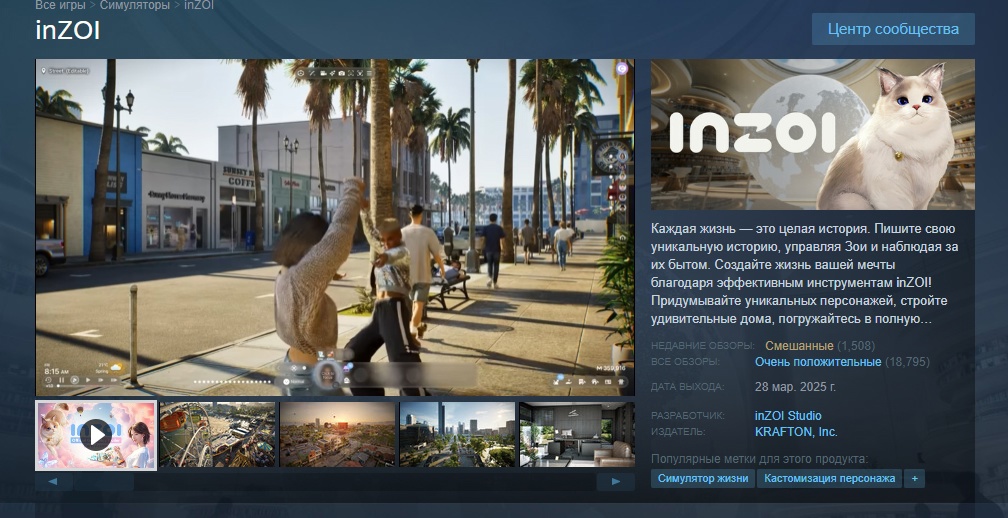
Task: Select the Симулятор жизни tag
Action: click(703, 478)
